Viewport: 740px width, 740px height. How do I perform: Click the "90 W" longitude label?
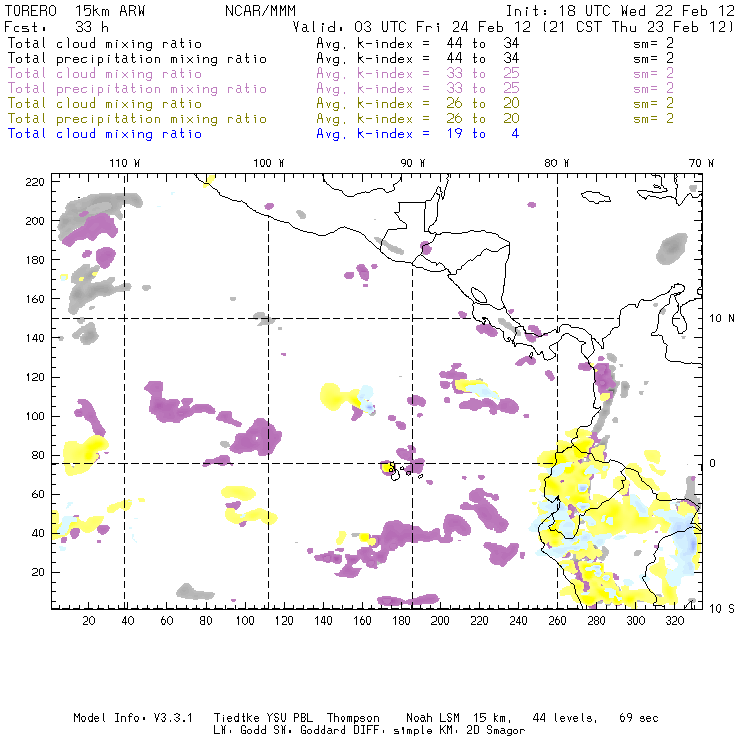point(413,163)
